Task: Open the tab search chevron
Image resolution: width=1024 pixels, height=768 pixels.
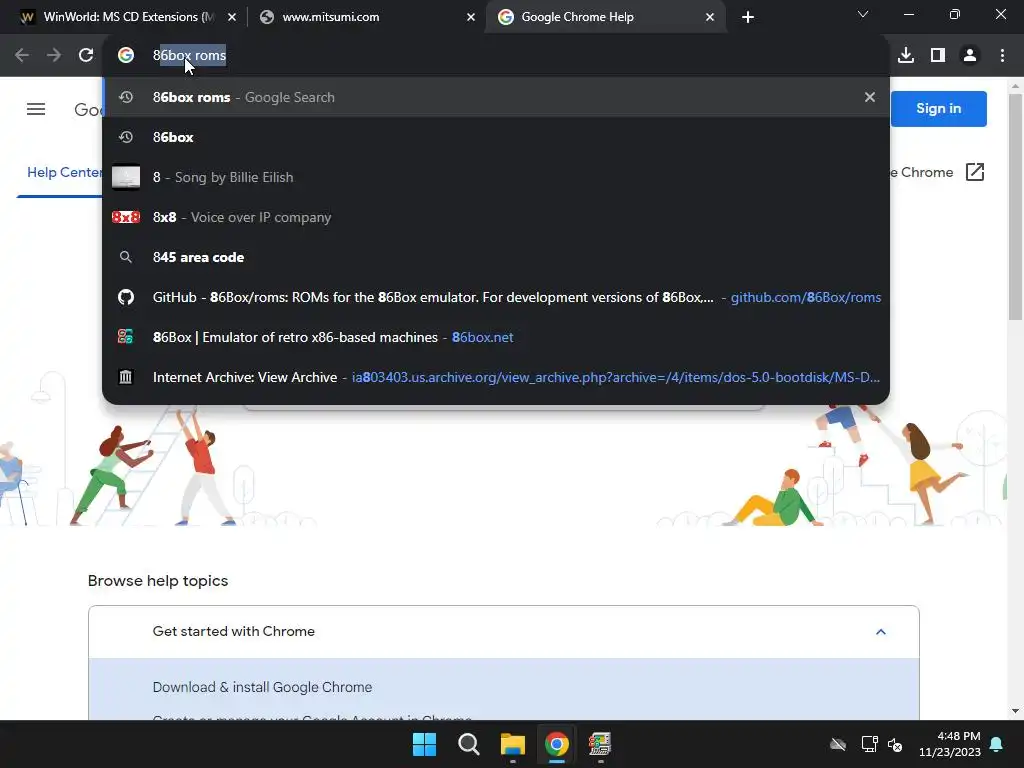Action: point(863,14)
